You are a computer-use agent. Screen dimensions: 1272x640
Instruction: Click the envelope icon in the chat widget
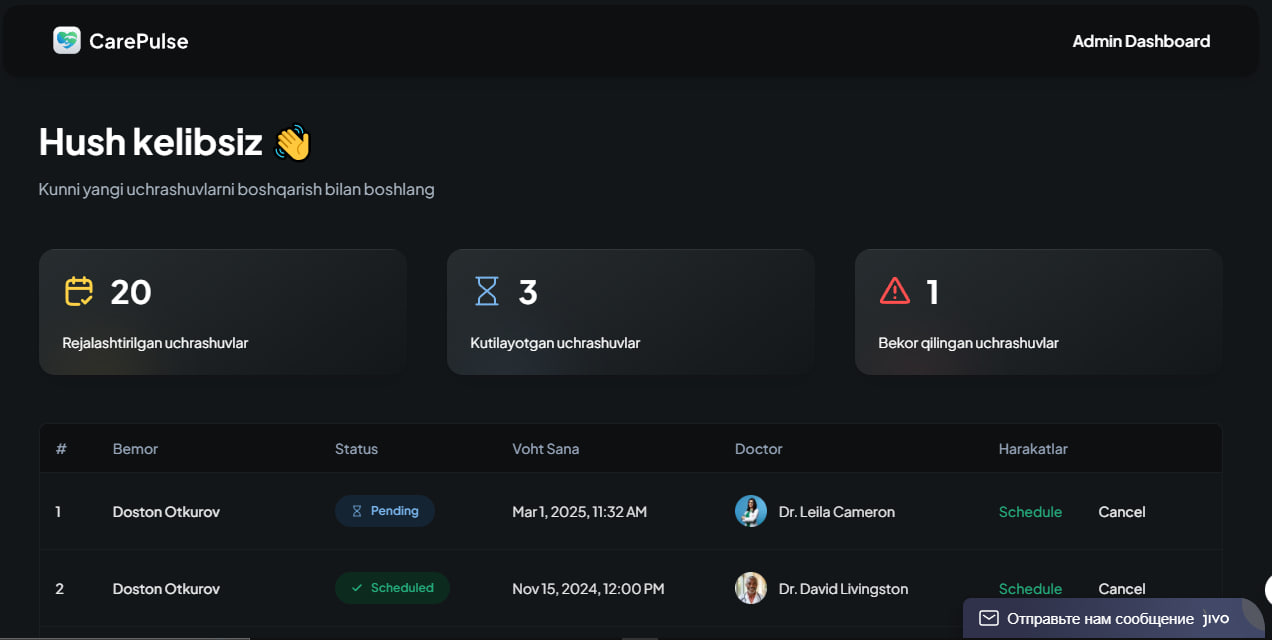(x=988, y=618)
